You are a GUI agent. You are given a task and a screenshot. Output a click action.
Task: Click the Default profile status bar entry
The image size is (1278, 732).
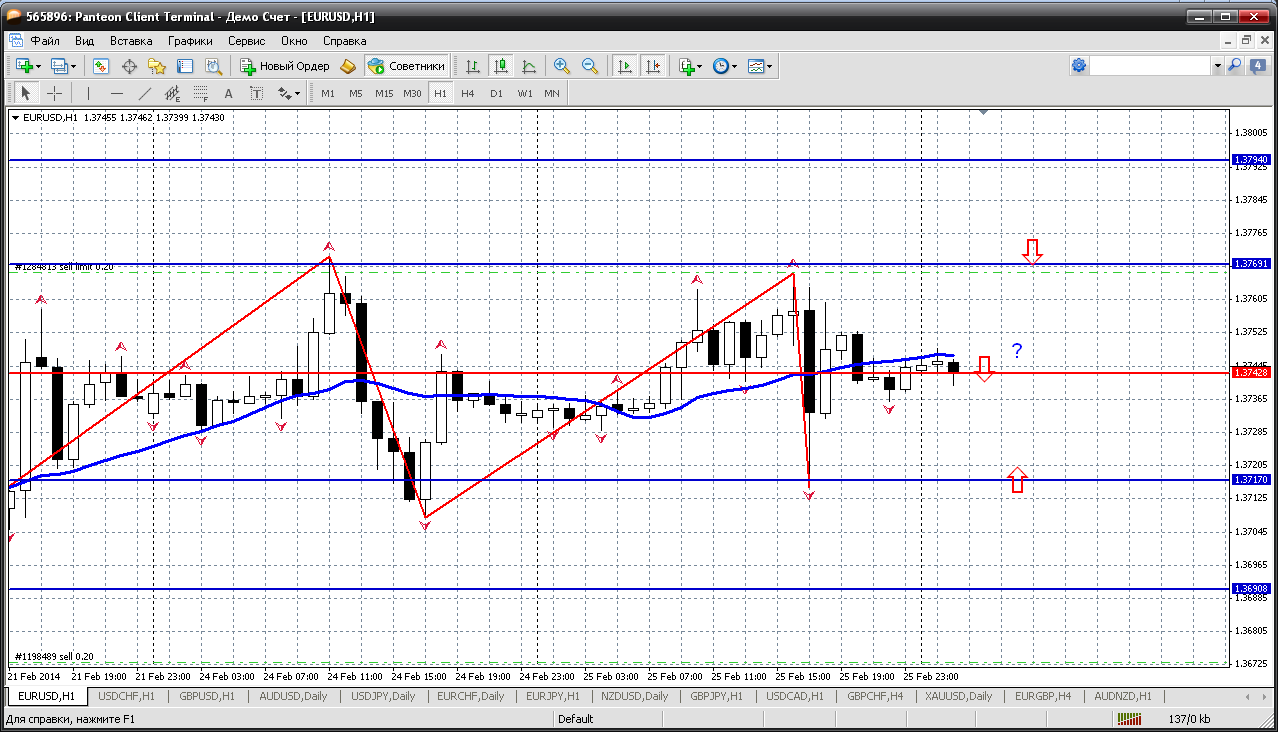point(575,719)
